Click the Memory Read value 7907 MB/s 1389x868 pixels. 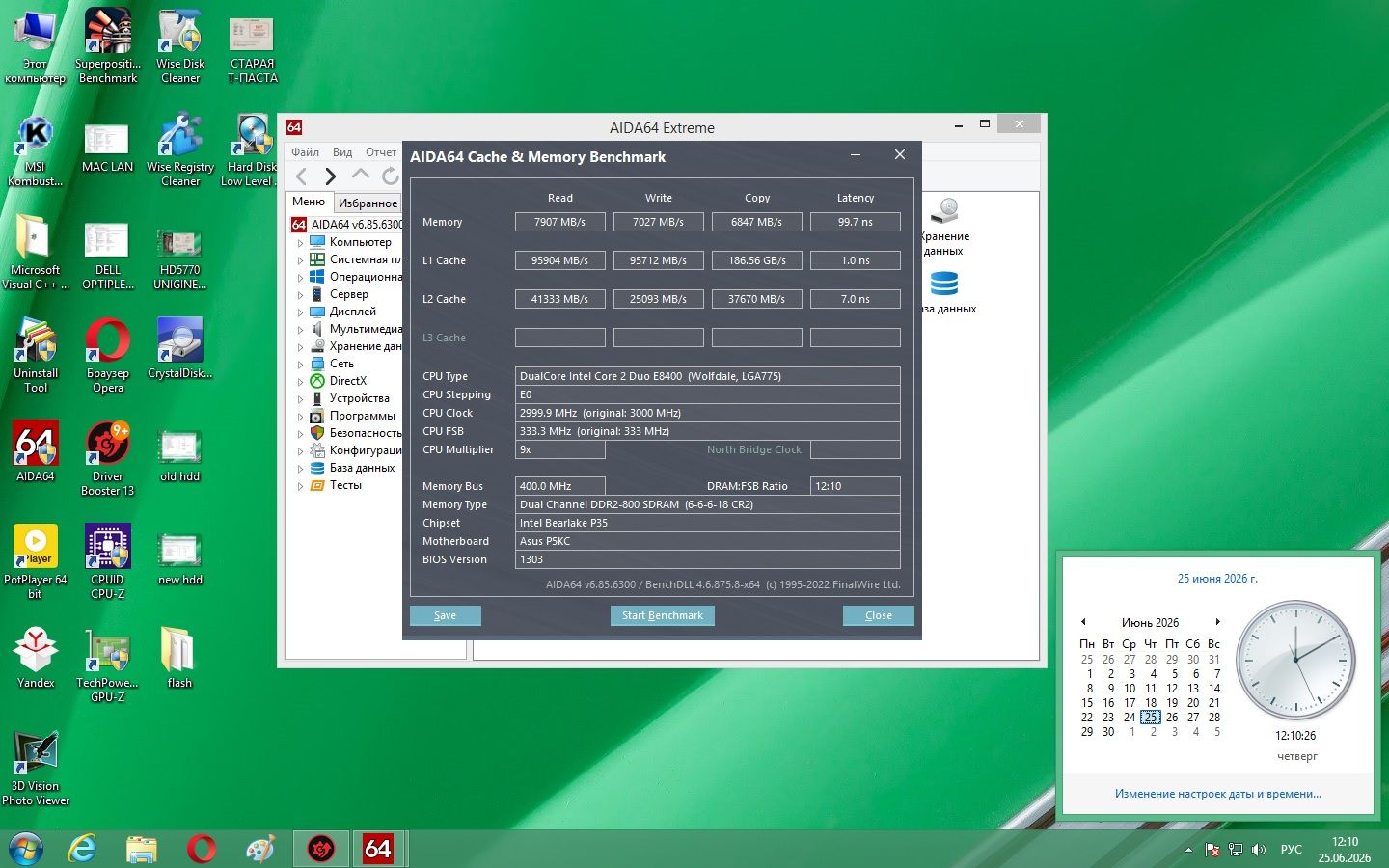coord(559,222)
